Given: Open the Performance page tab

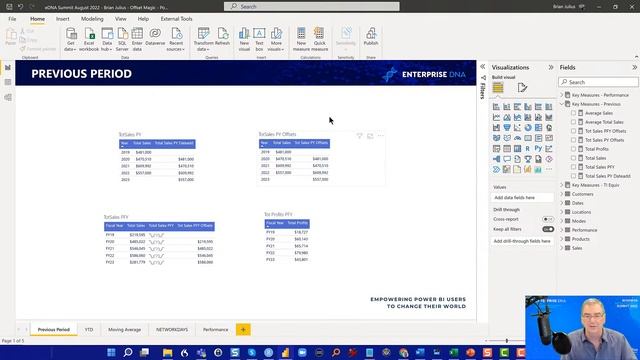Looking at the screenshot, I should tap(216, 329).
